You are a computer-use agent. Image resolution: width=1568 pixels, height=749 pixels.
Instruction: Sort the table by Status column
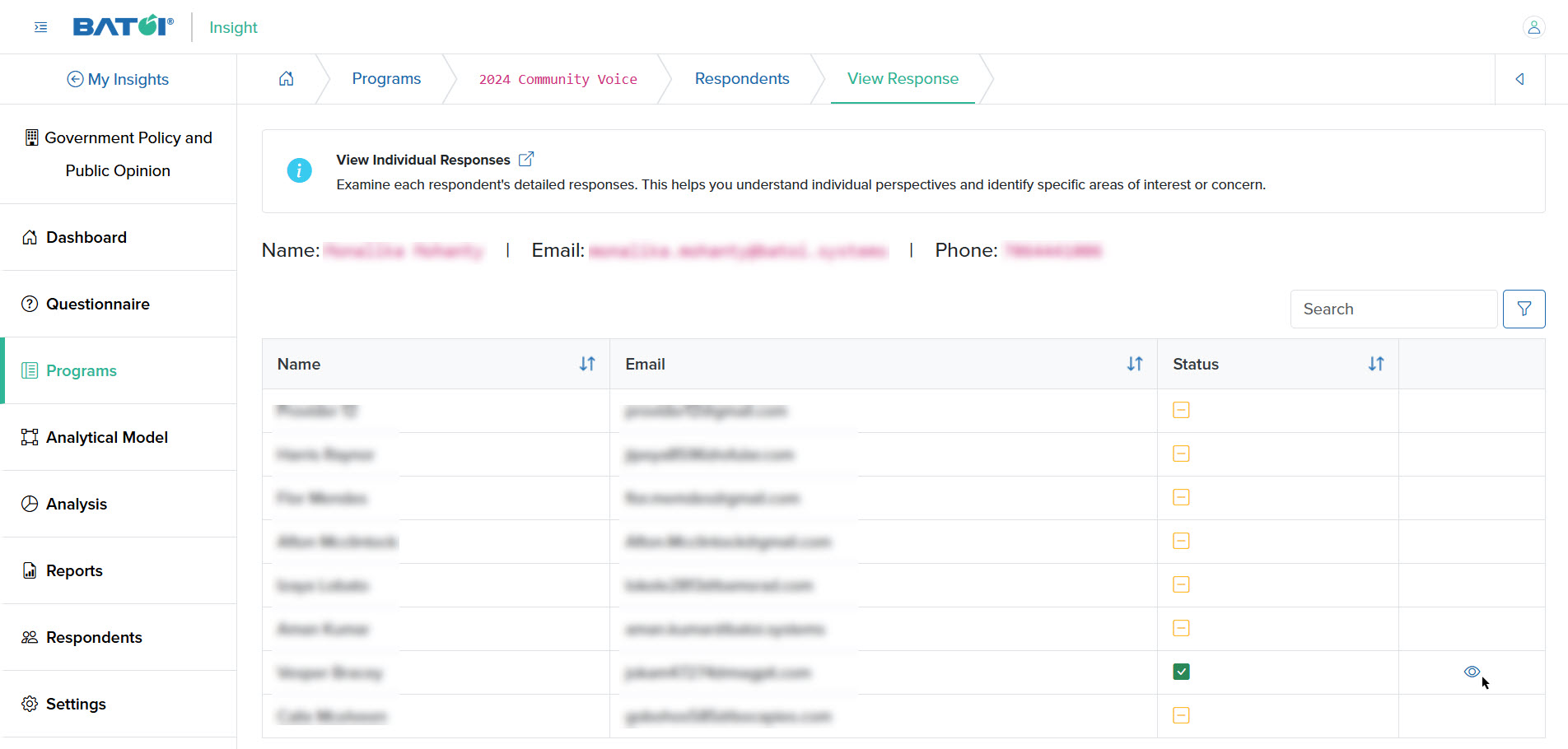click(x=1376, y=364)
